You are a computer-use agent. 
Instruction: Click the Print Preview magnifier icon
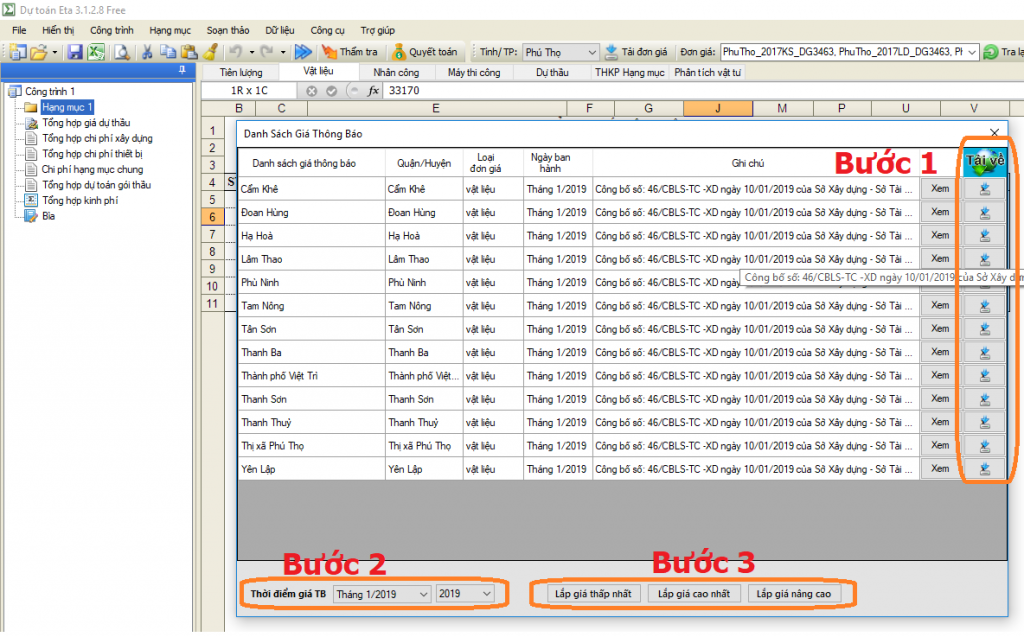click(120, 52)
